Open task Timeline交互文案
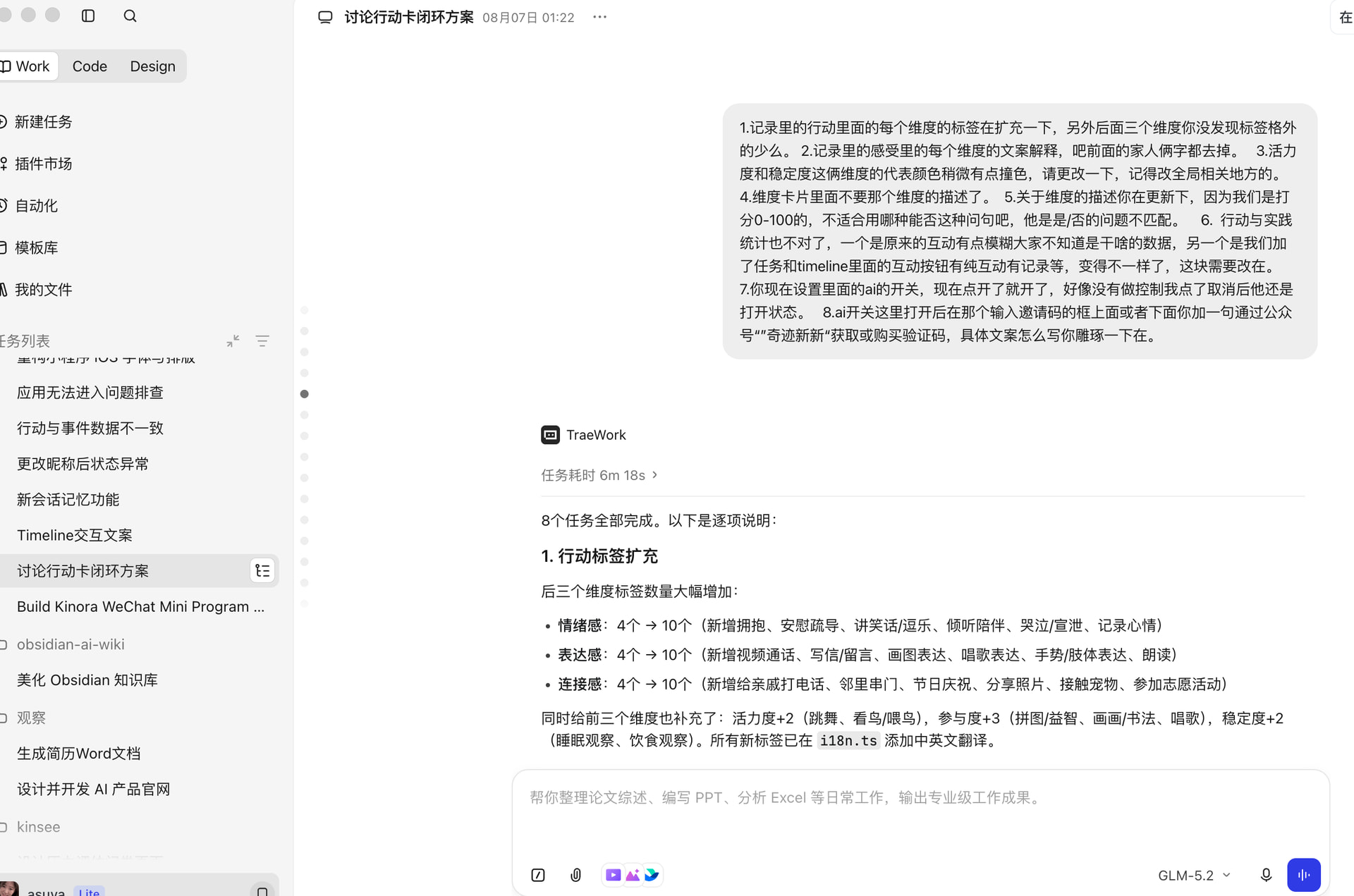Screen dimensions: 1354x896 click(75, 535)
